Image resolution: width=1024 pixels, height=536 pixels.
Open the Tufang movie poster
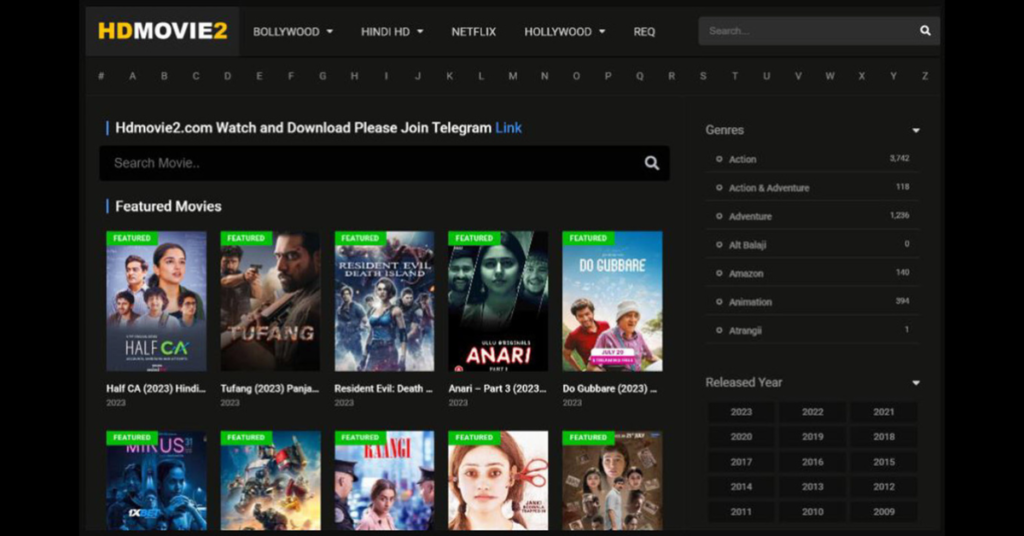click(x=270, y=301)
